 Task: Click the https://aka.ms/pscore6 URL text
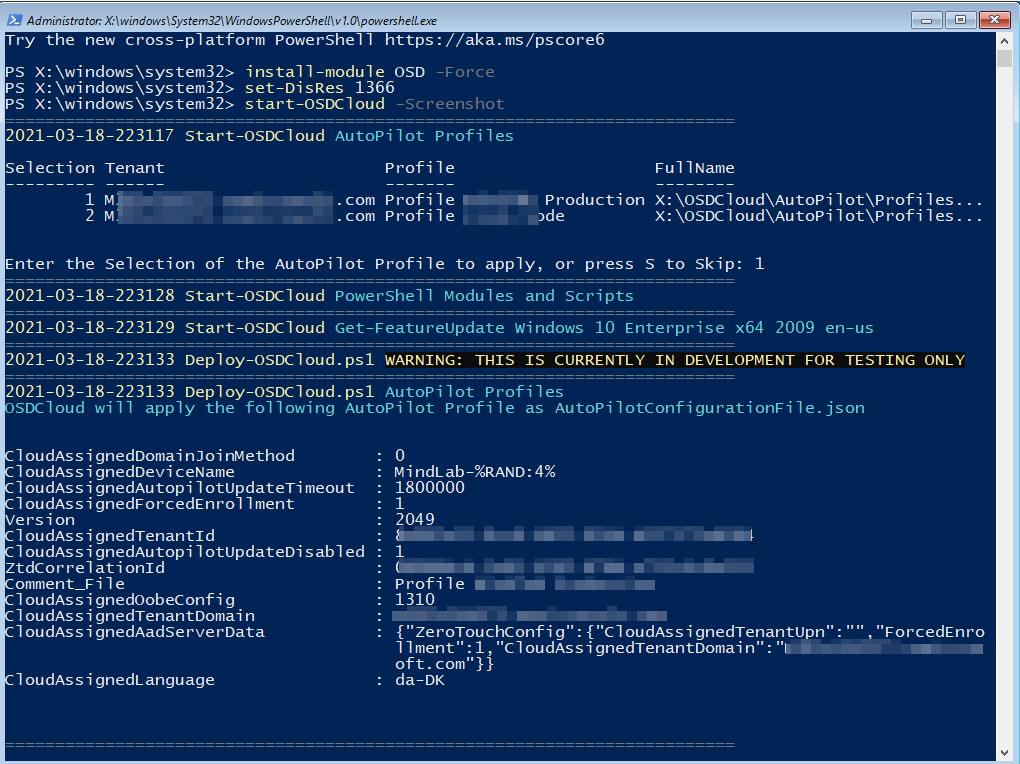(x=494, y=40)
